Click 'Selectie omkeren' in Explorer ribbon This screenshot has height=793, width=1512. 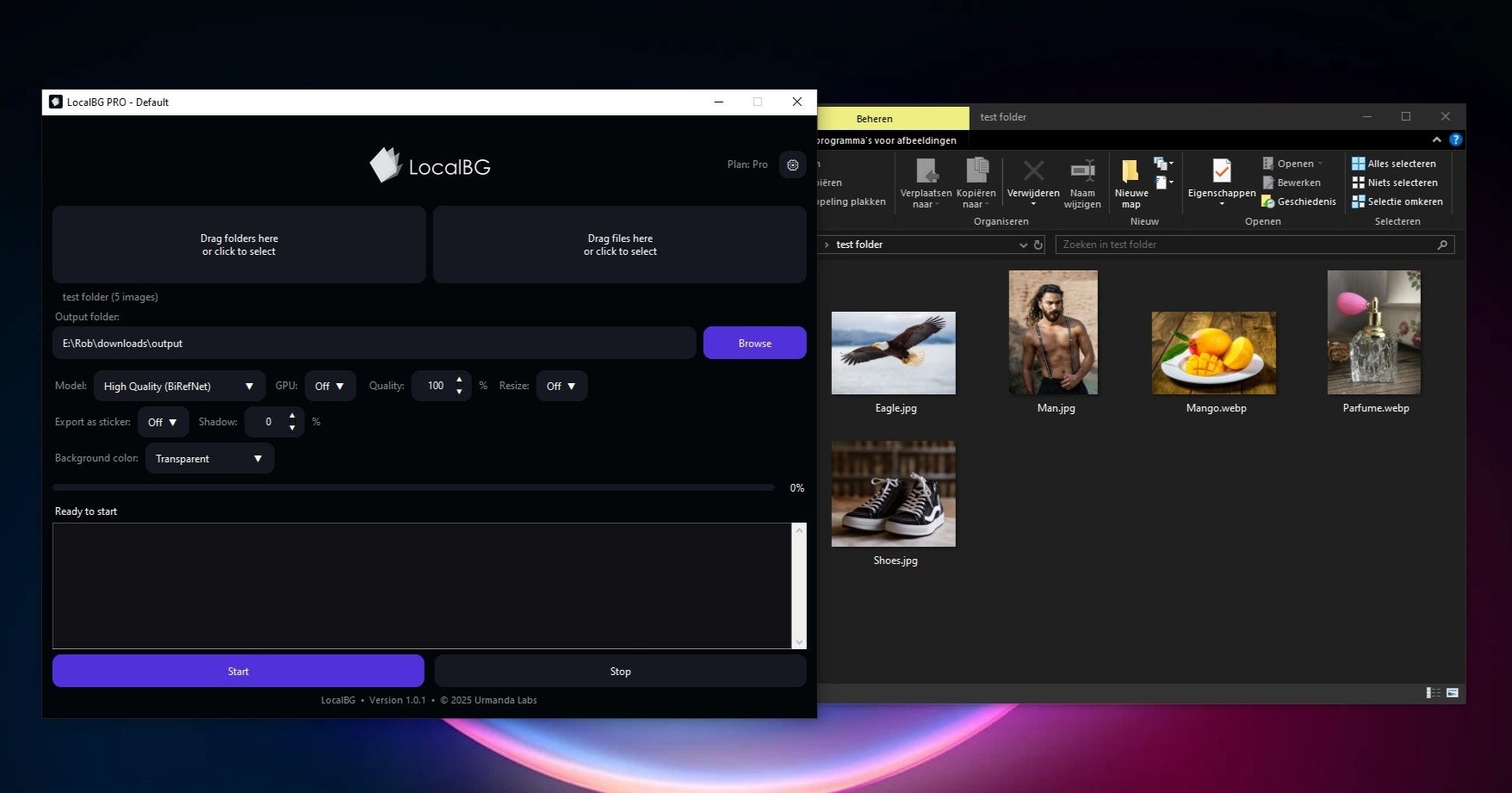click(x=1397, y=201)
